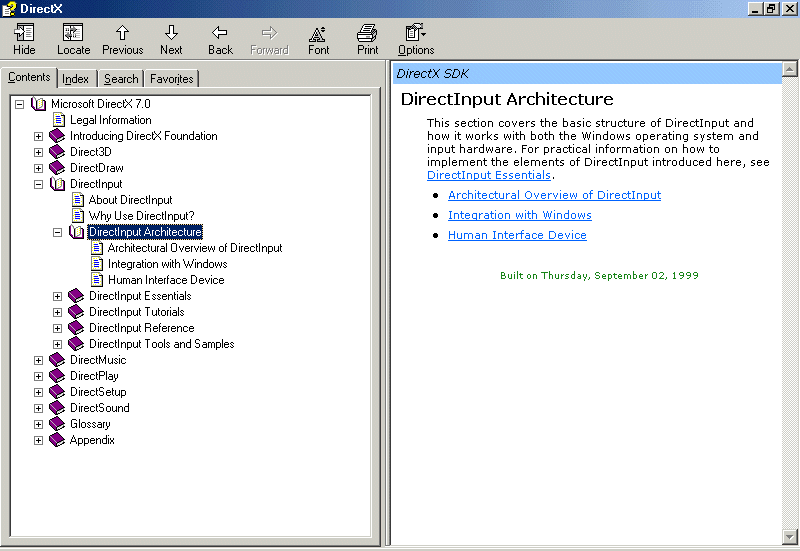Click the Hide toolbar icon
The image size is (800, 551).
point(24,33)
